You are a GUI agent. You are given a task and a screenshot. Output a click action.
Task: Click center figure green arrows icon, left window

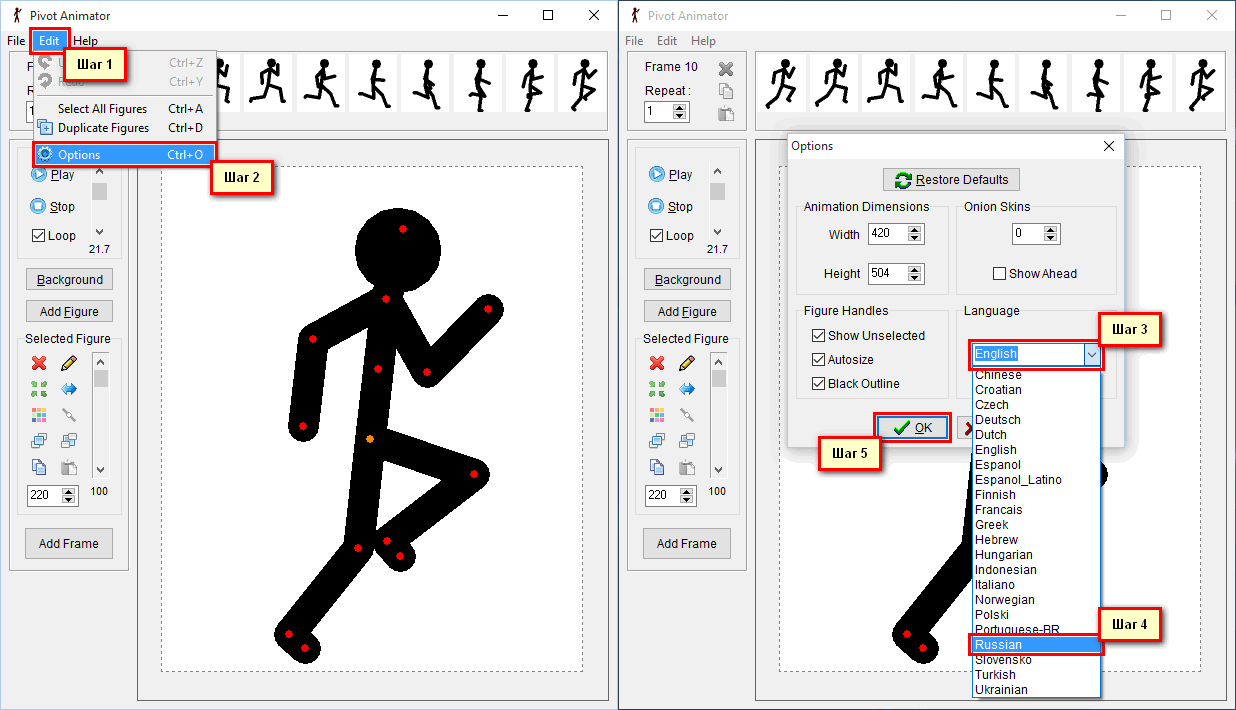[39, 388]
